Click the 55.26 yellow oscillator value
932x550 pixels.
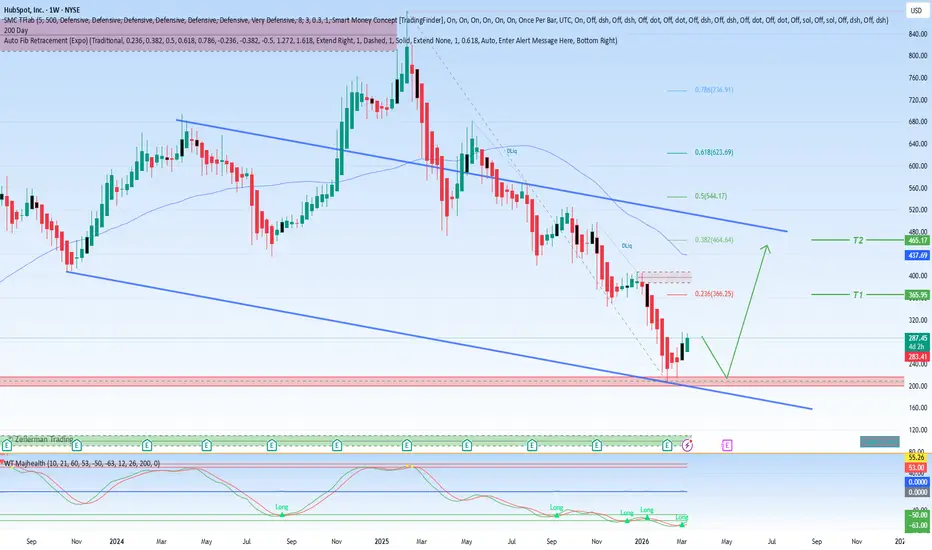click(917, 457)
